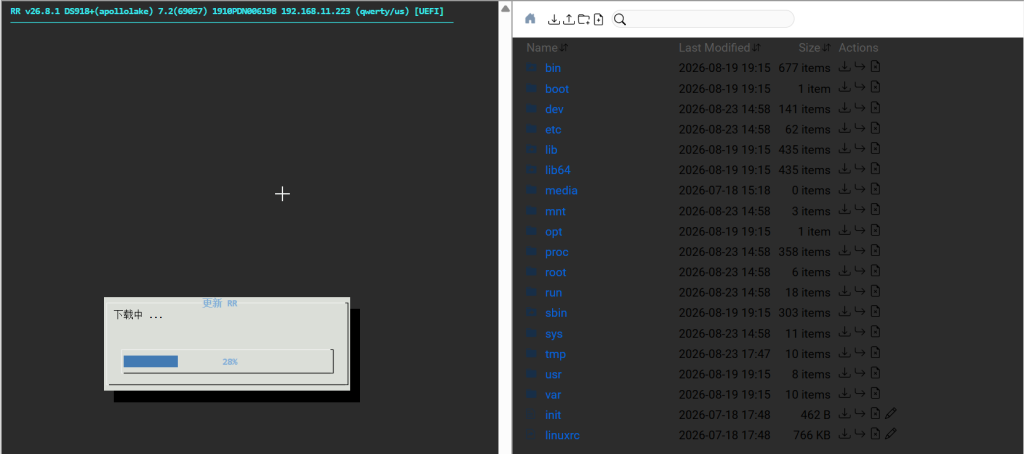
Task: Click the '462 B' size of init
Action: (x=815, y=415)
